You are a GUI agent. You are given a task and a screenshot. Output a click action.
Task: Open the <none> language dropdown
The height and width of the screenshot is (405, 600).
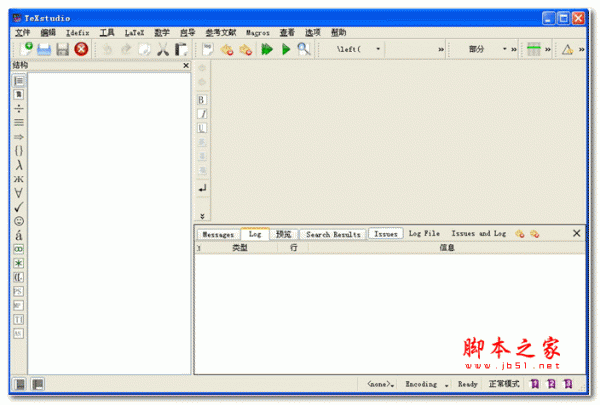coord(380,384)
